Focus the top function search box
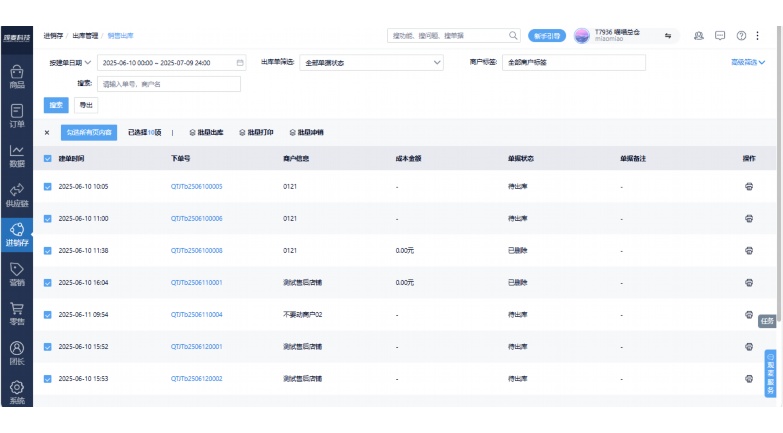 point(453,35)
